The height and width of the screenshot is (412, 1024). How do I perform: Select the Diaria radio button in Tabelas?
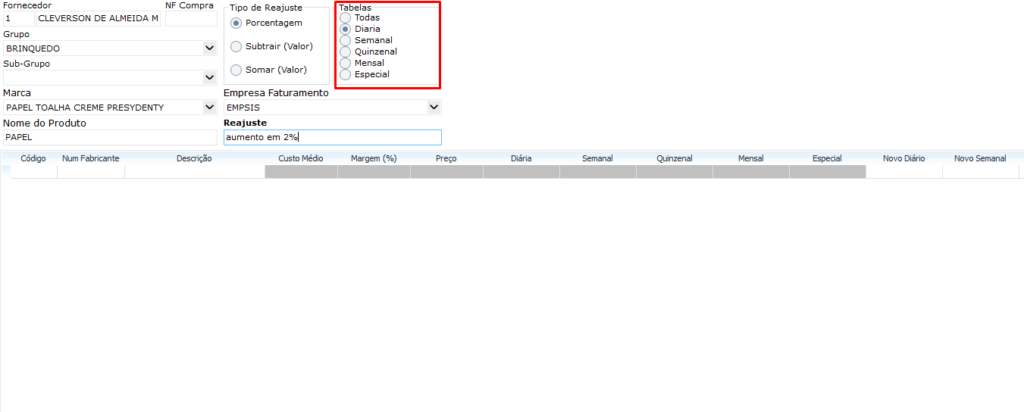346,30
